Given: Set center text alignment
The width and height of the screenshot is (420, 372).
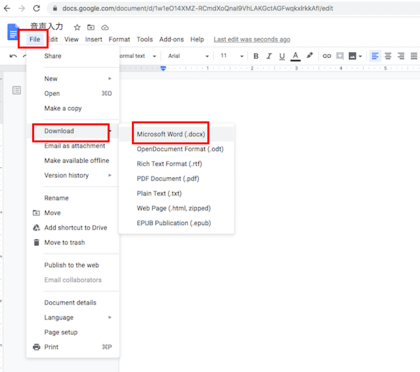Looking at the screenshot, I should (x=388, y=56).
